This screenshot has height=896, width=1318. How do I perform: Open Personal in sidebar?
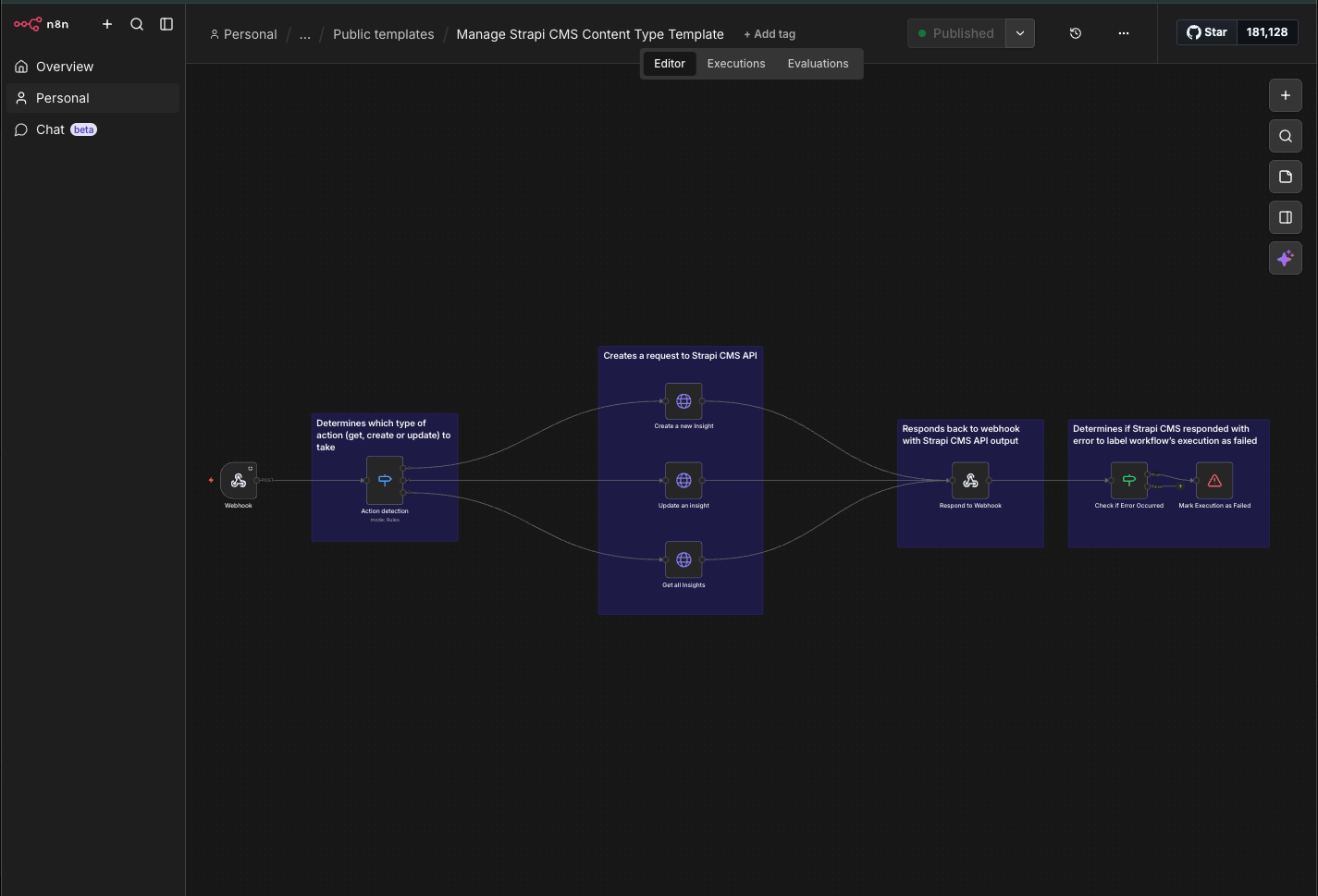(92, 98)
